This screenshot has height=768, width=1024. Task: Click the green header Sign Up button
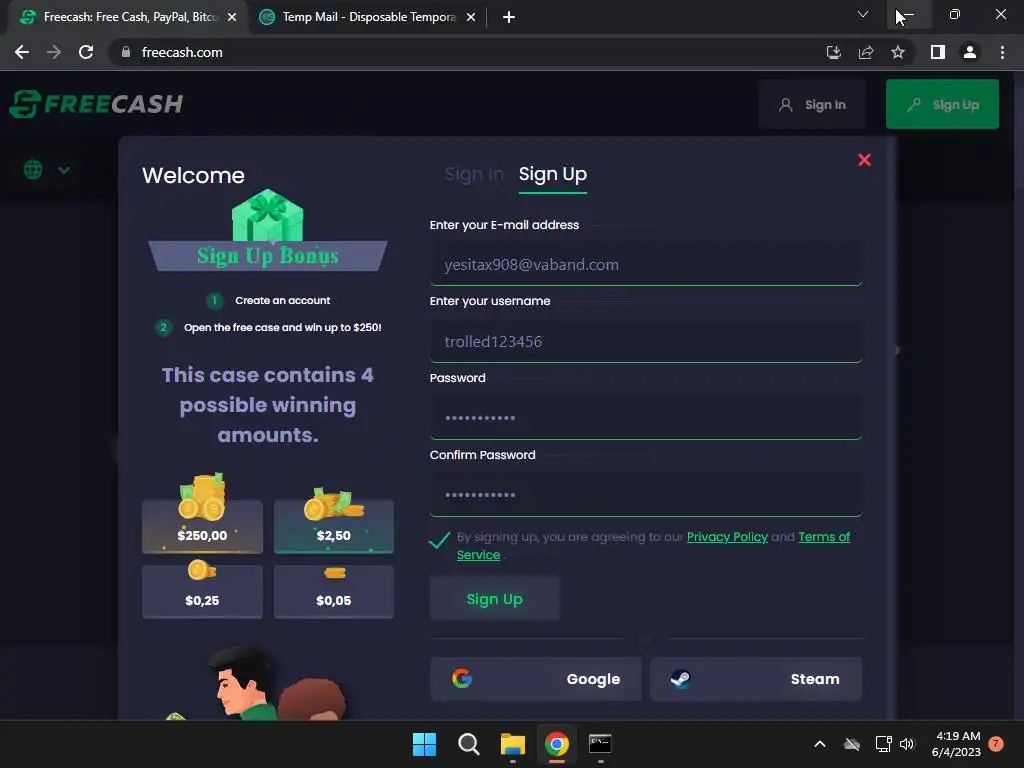click(942, 104)
